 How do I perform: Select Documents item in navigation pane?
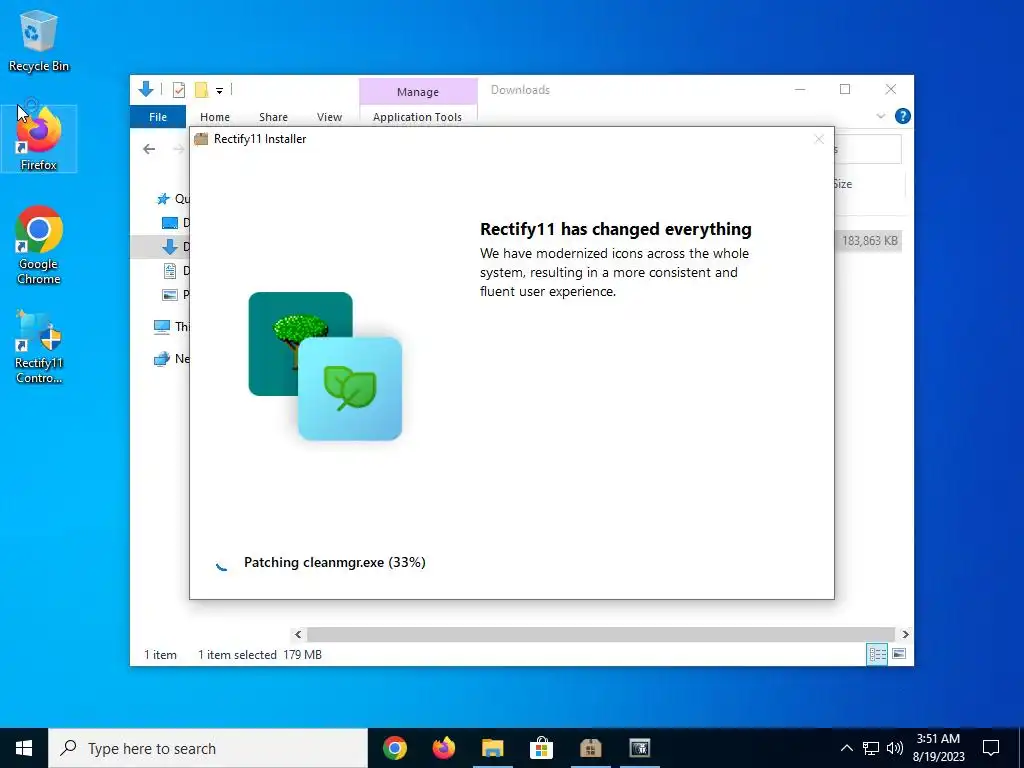click(170, 270)
